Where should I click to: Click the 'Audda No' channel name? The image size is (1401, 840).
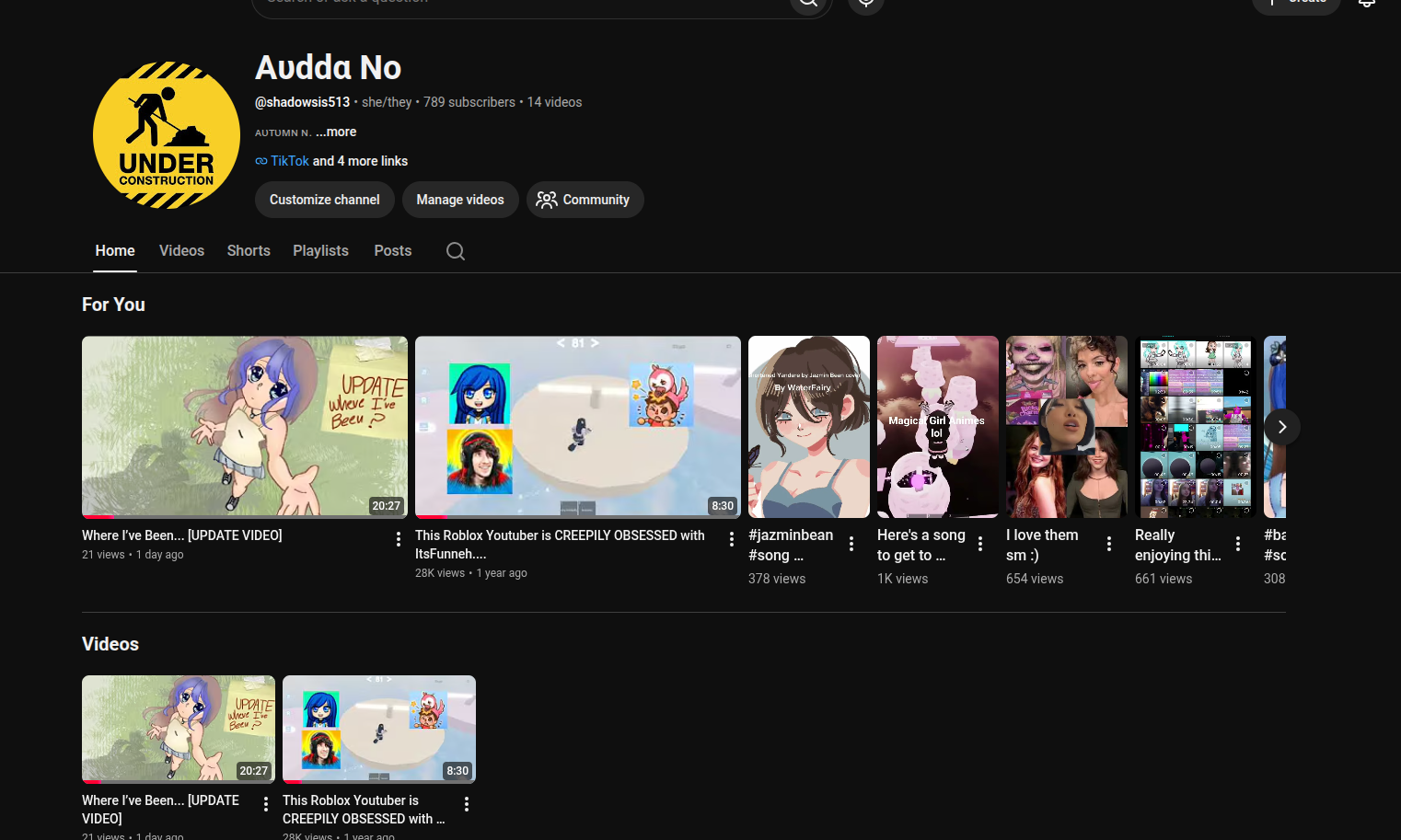click(329, 68)
